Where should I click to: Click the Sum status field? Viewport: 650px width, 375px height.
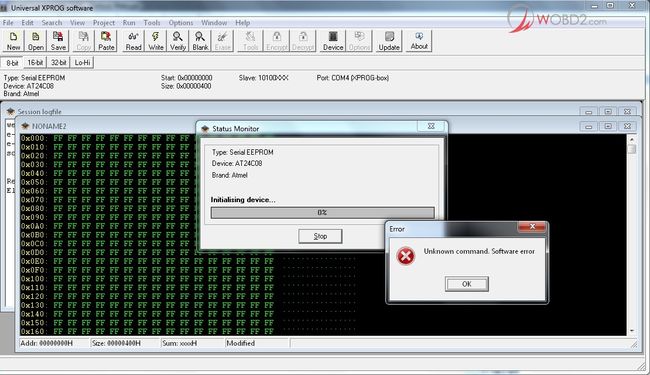[193, 343]
